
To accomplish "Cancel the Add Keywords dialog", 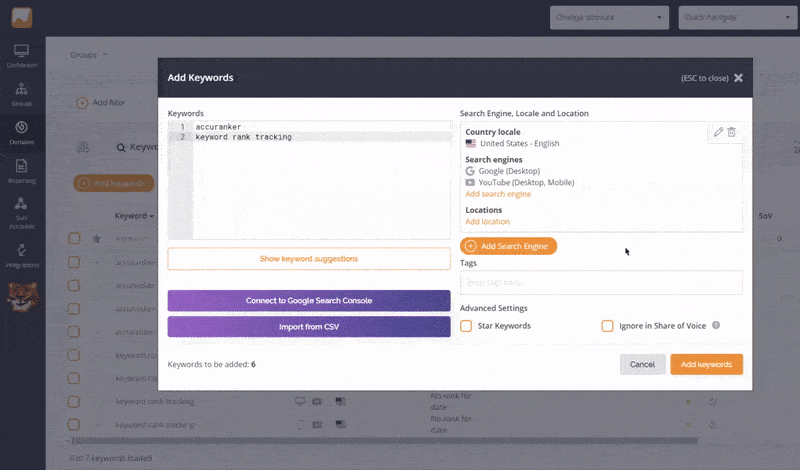I will pos(642,364).
